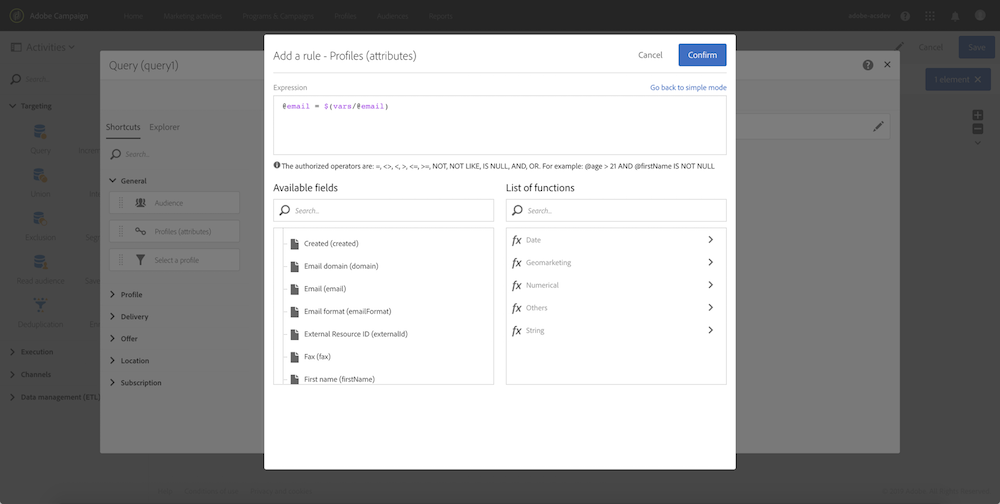Close the Query dialog with X
This screenshot has height=504, width=1000.
tap(887, 65)
